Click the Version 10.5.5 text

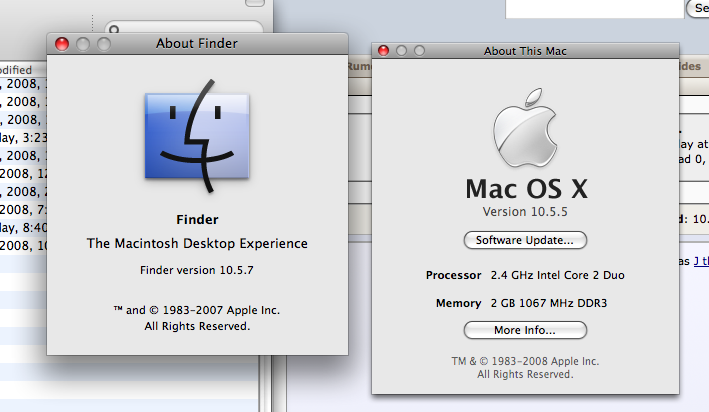point(525,212)
